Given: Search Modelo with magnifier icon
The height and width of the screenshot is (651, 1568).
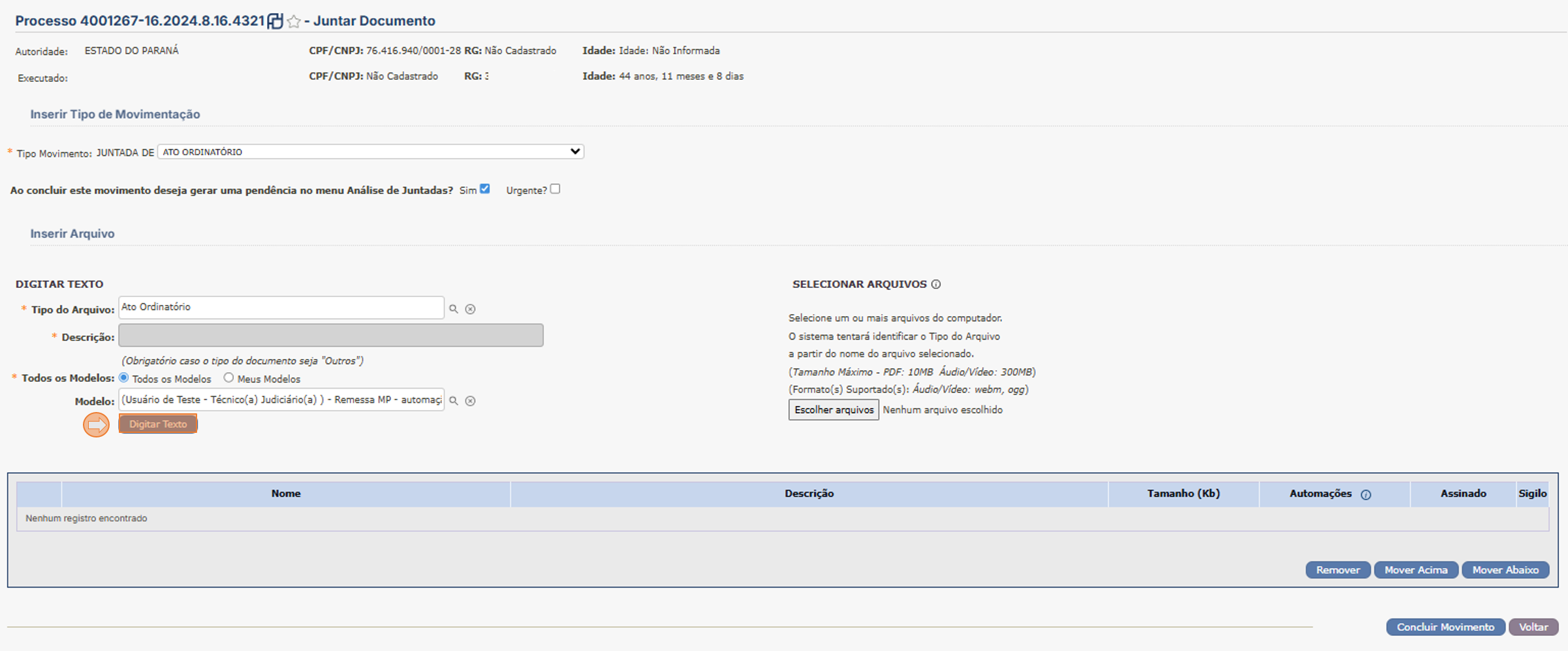Looking at the screenshot, I should tap(454, 400).
